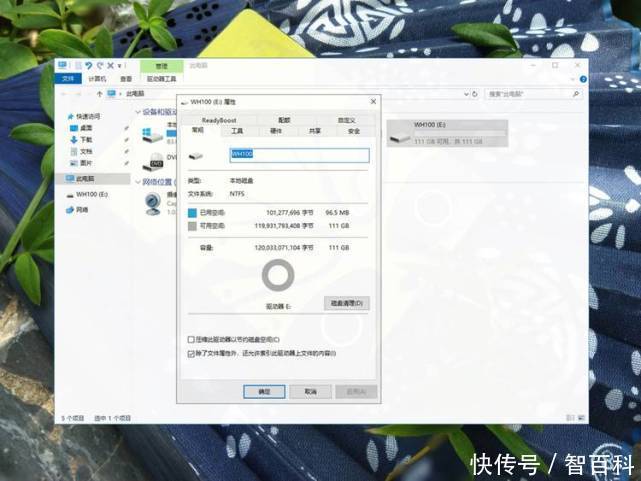Switch to the 共享 (Sharing) tab

click(x=315, y=131)
